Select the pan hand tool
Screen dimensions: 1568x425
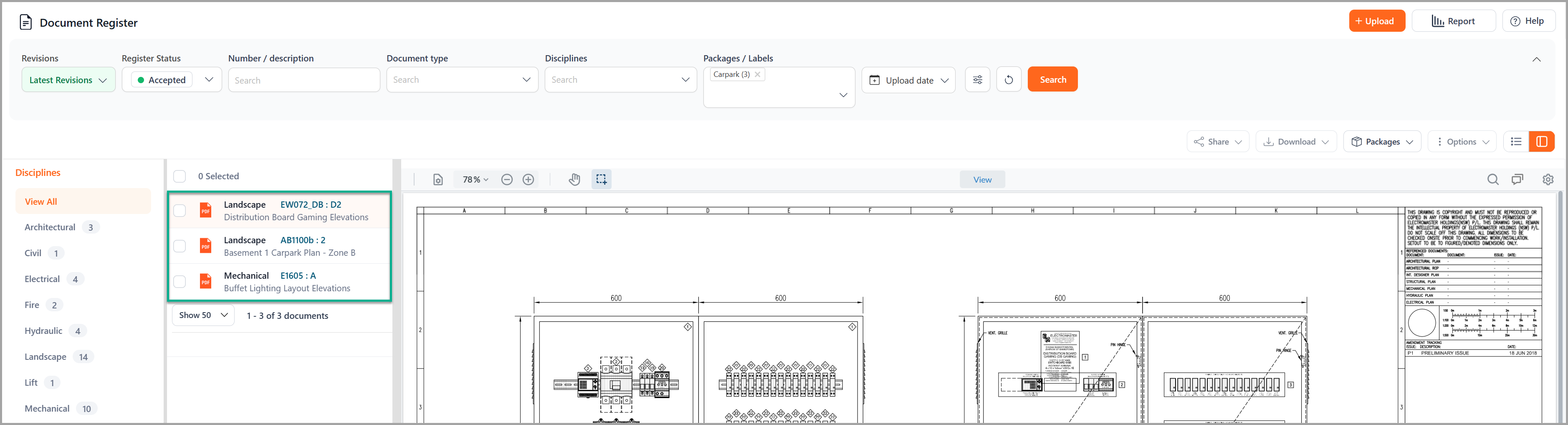click(574, 179)
